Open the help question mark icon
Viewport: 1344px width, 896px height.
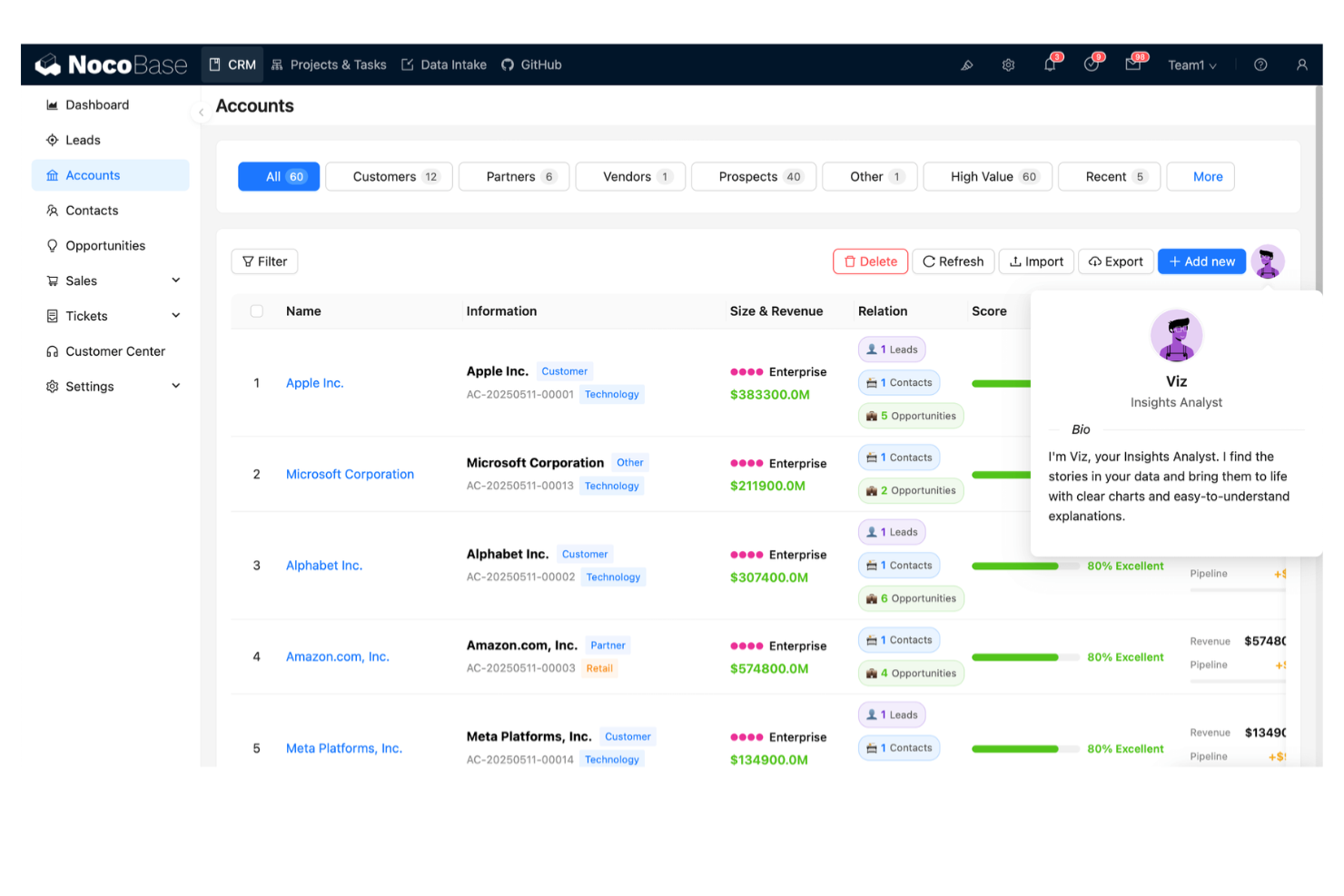(x=1260, y=65)
